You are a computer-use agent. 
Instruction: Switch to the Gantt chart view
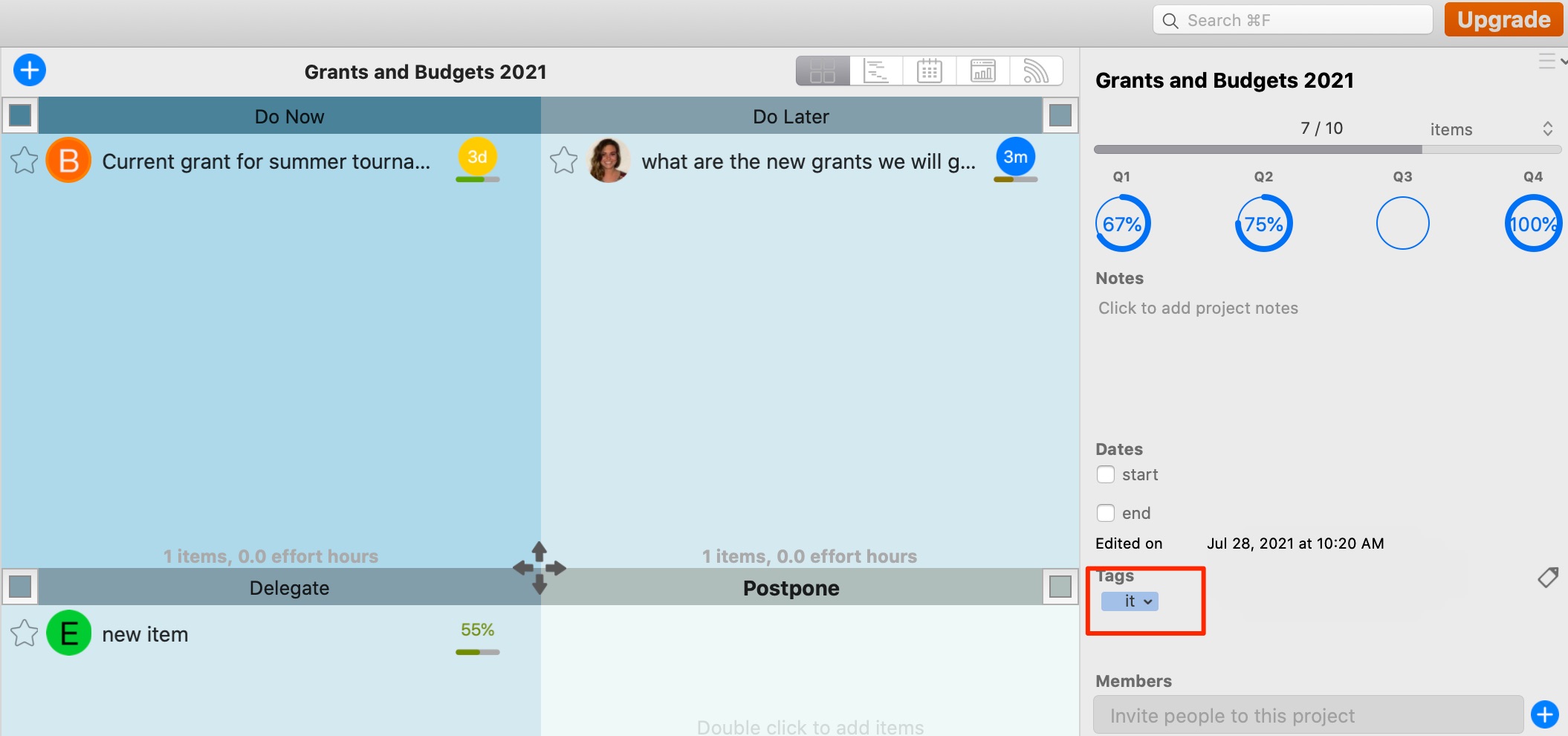876,71
